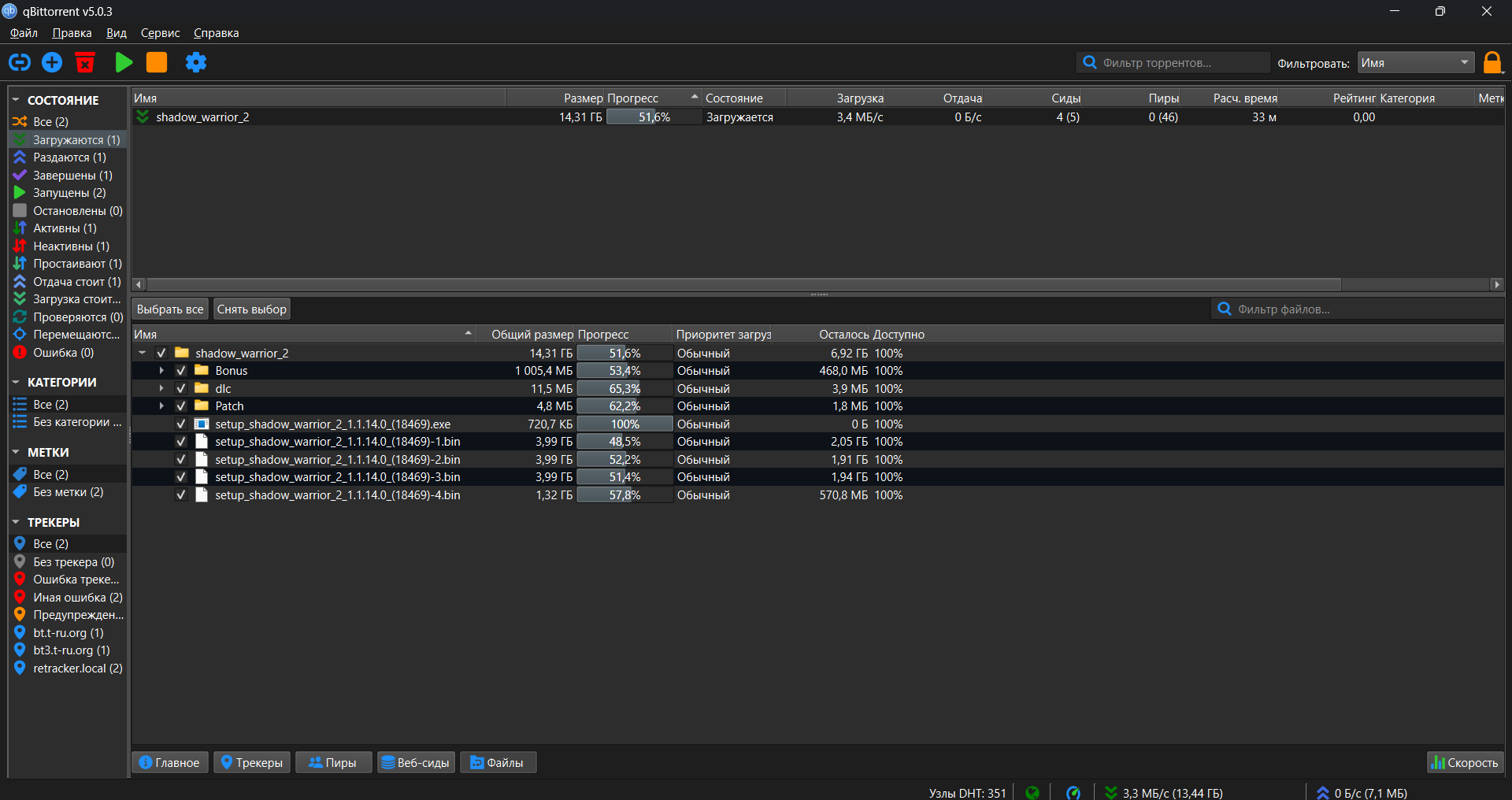Click the horizontal scrollbar of torrent list
The height and width of the screenshot is (800, 1512).
[x=744, y=284]
